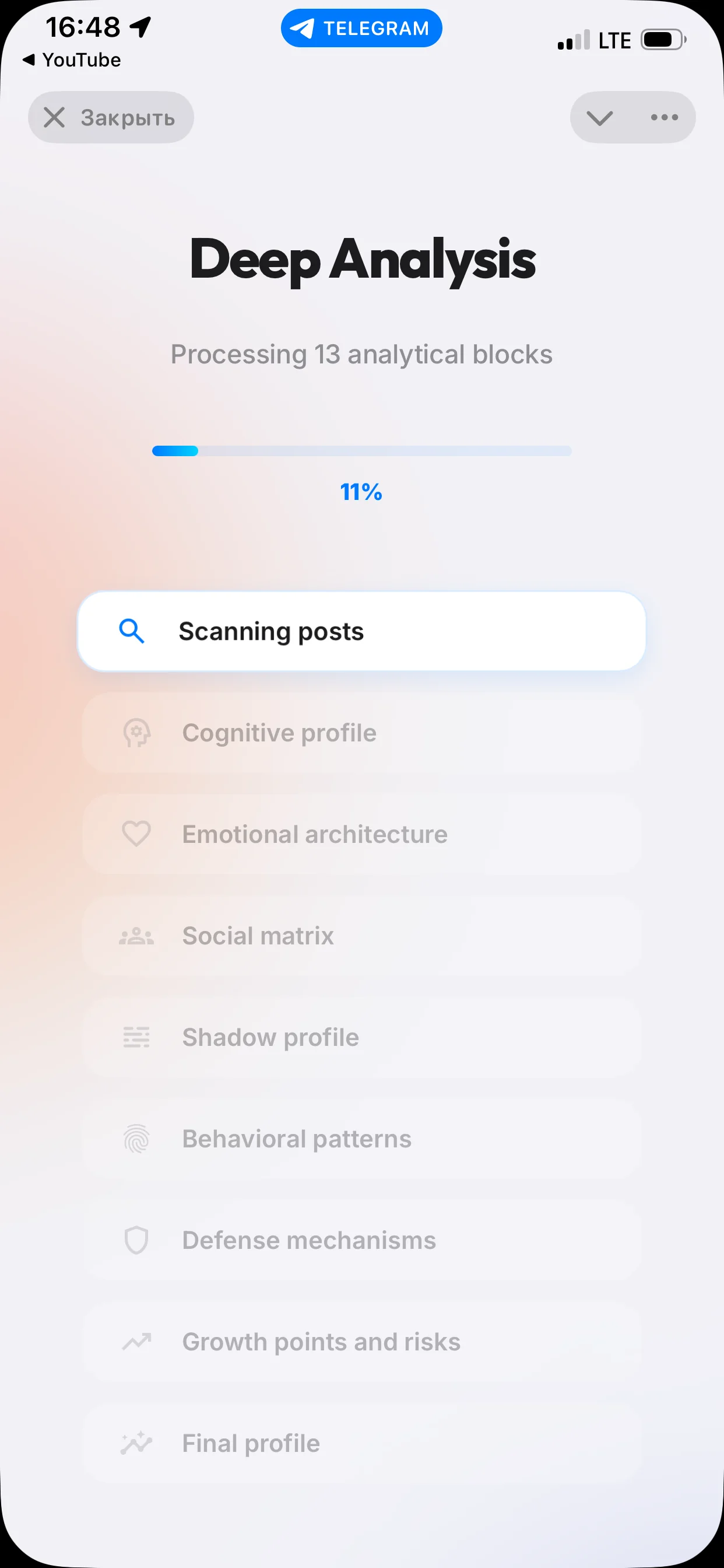Click the Cognitive profile head icon
The height and width of the screenshot is (1568, 724).
coord(136,733)
